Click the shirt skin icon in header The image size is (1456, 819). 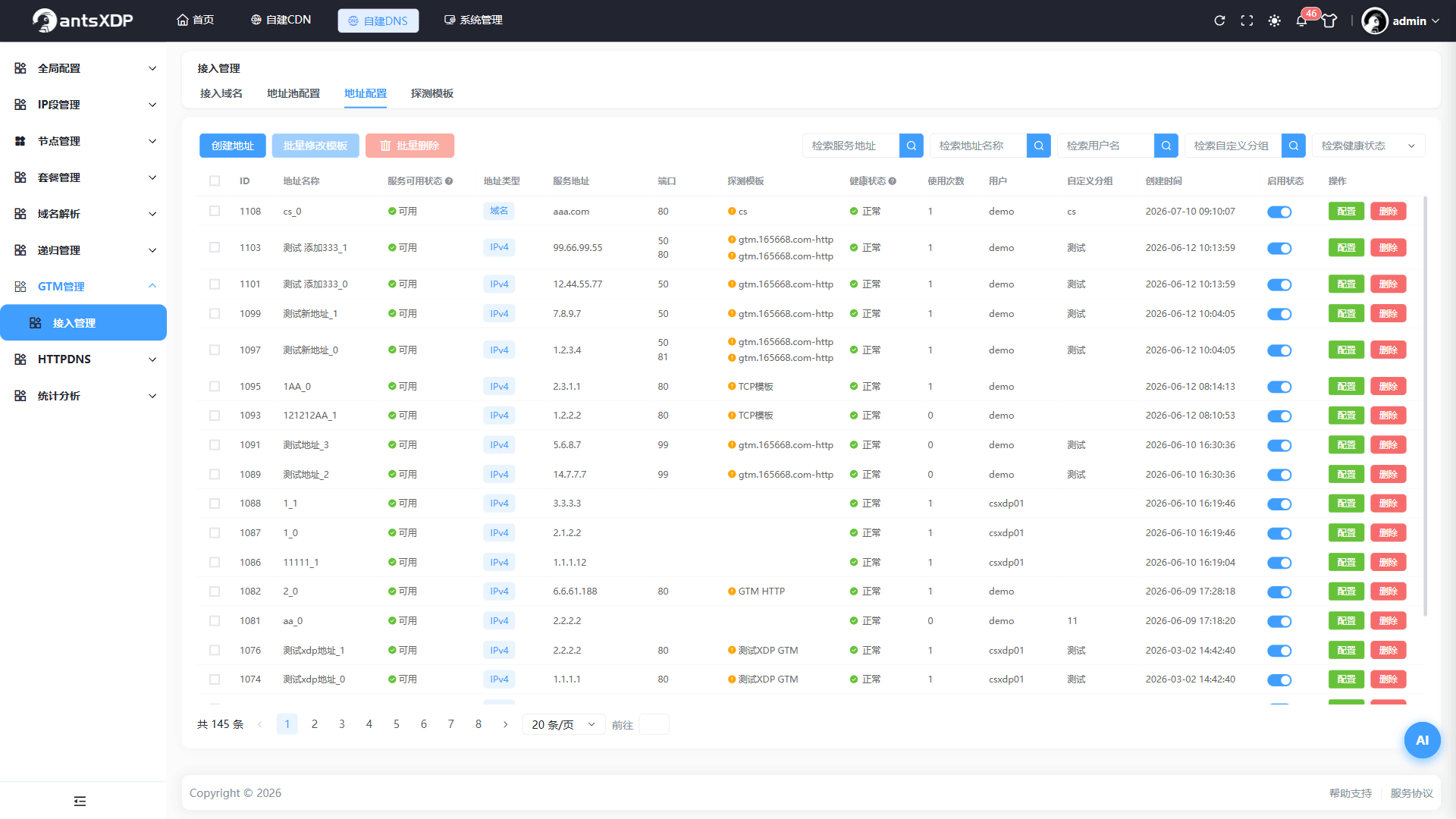click(x=1329, y=20)
